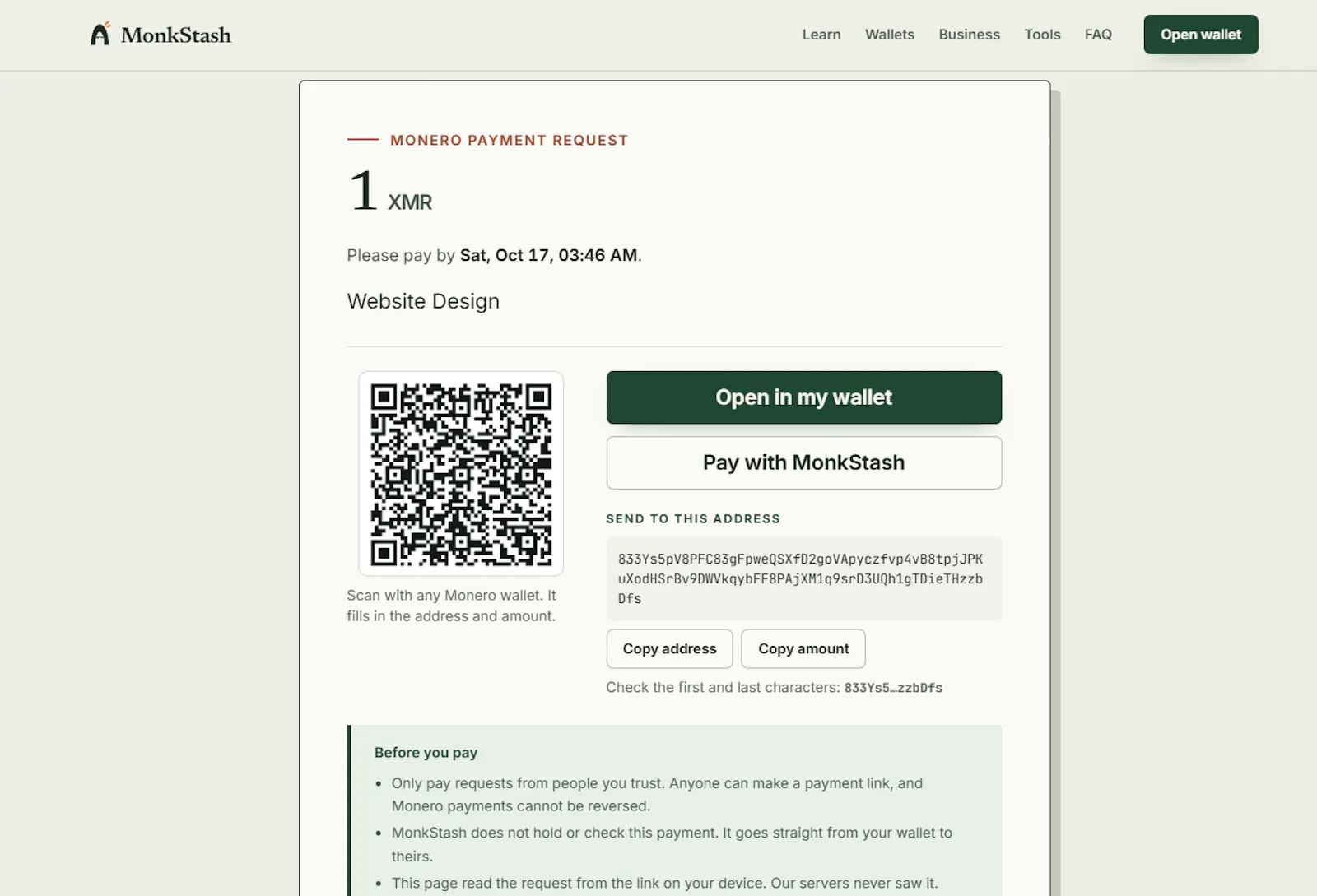Image resolution: width=1317 pixels, height=896 pixels.
Task: Go to MonkStash home via the wordmark
Action: click(x=176, y=35)
